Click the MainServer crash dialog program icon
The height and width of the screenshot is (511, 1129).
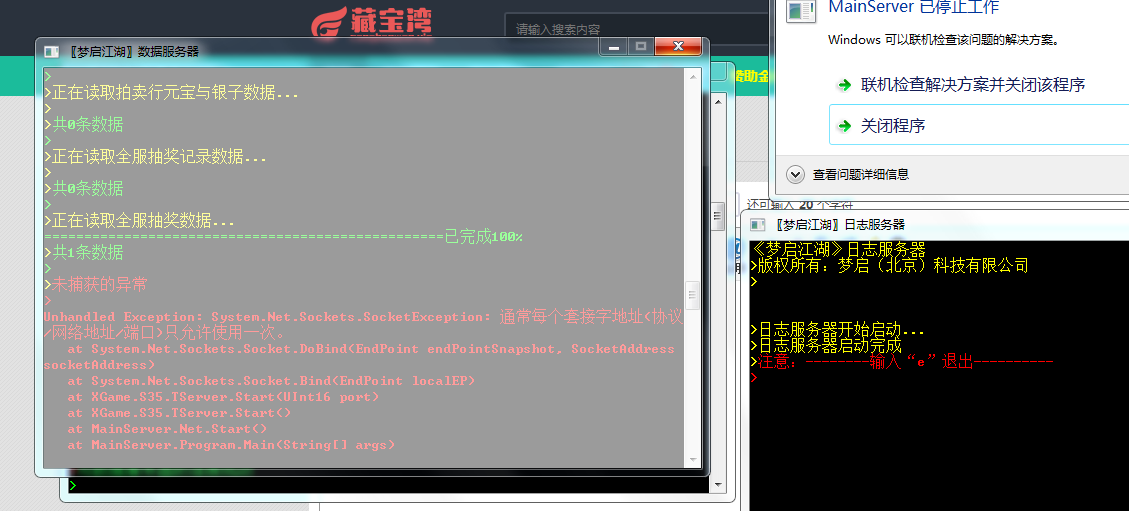point(801,11)
